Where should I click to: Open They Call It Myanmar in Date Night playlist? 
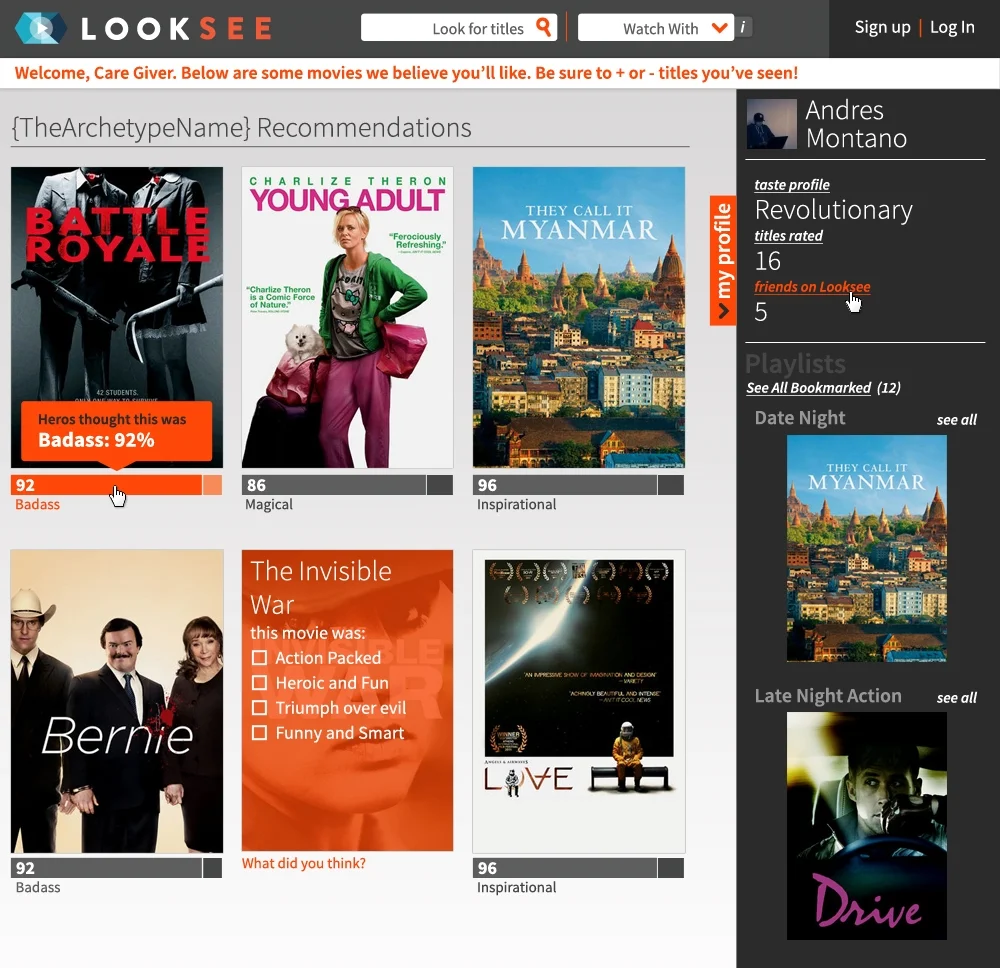[x=866, y=548]
